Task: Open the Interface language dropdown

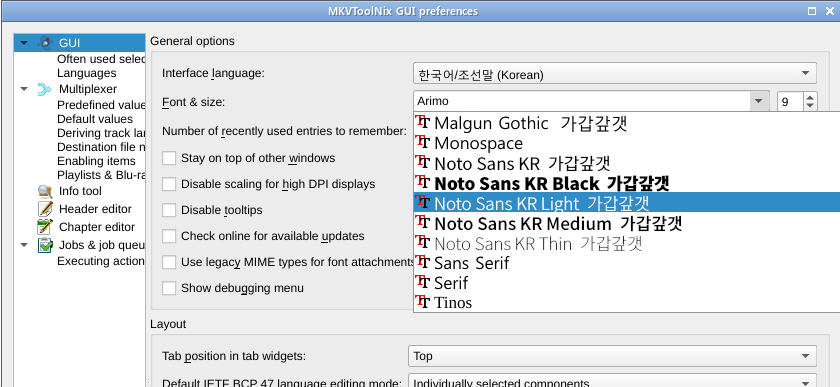Action: (614, 73)
